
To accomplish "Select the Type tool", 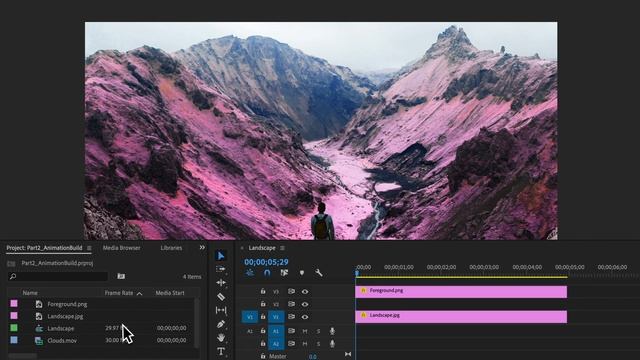I will 221,351.
